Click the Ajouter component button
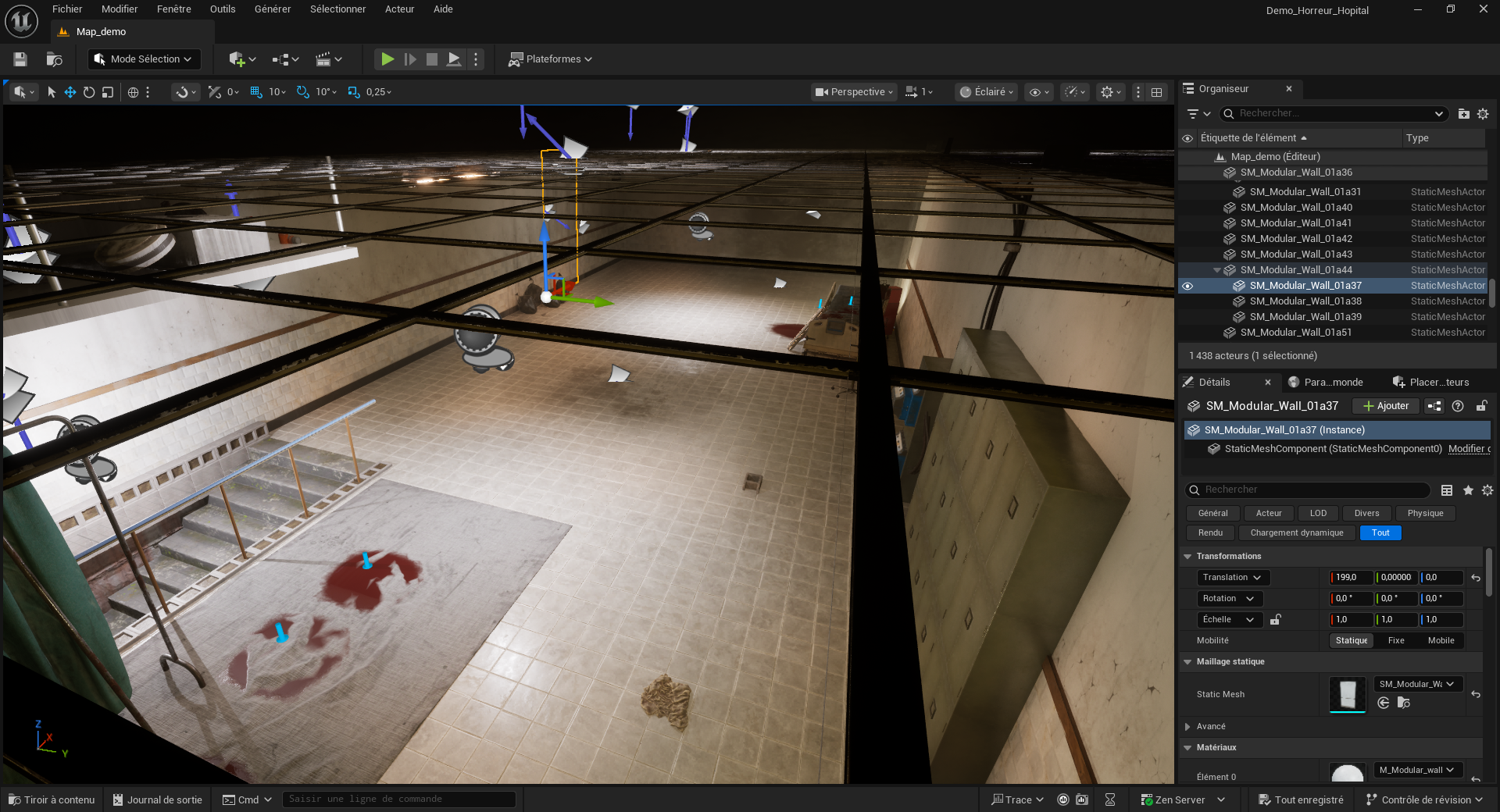 tap(1386, 406)
